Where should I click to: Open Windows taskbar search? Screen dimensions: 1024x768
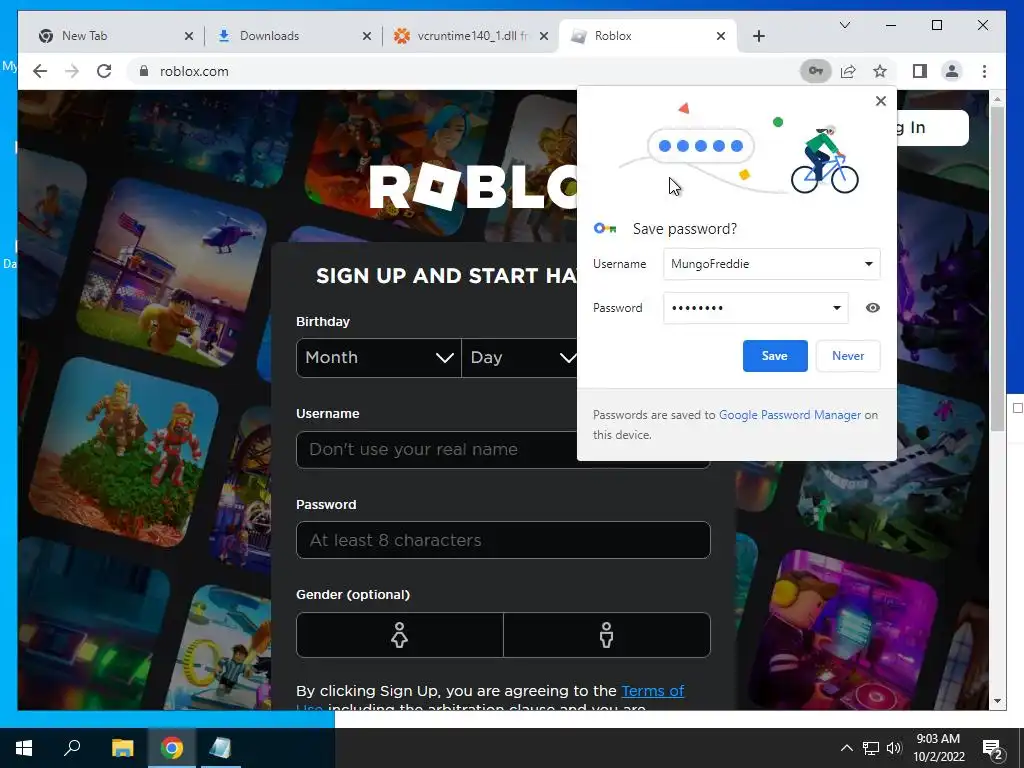coord(72,748)
